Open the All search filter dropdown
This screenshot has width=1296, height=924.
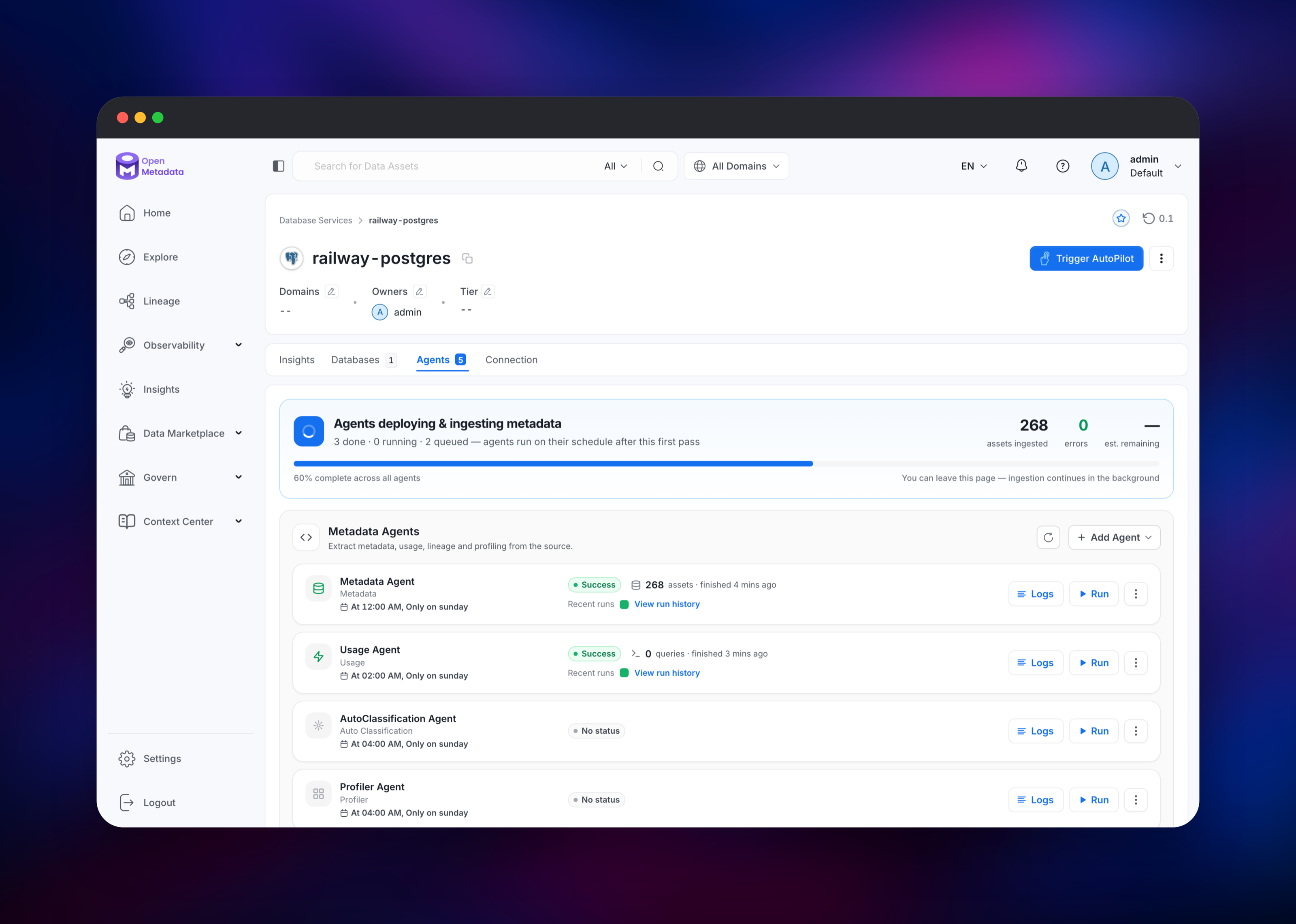616,166
